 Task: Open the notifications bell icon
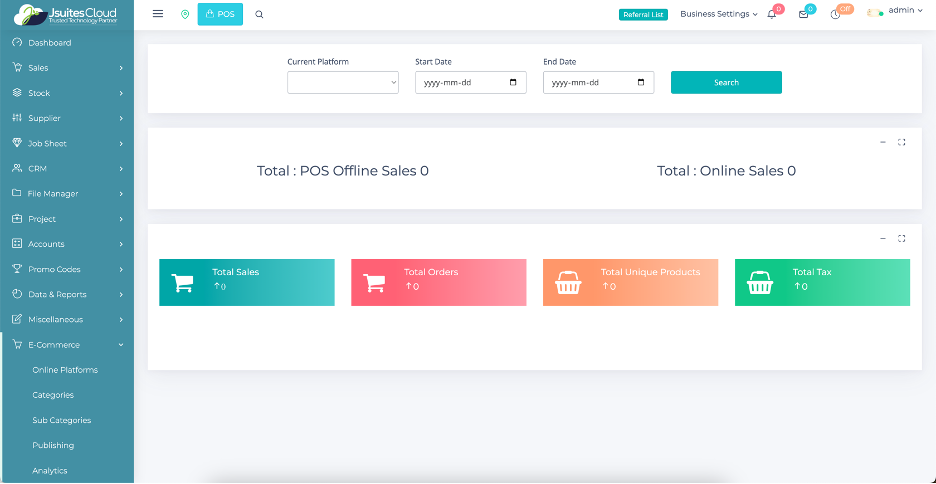point(772,14)
